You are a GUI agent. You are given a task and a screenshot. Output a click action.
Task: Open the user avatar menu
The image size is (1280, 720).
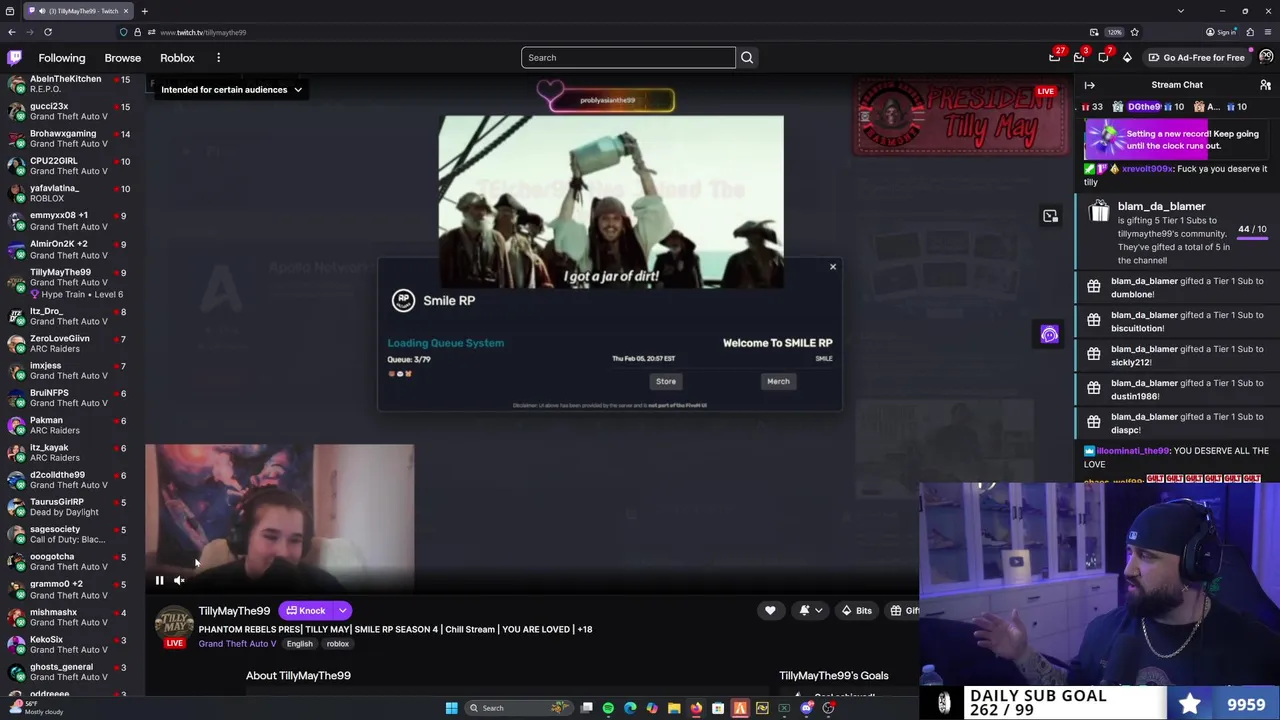[x=1266, y=57]
